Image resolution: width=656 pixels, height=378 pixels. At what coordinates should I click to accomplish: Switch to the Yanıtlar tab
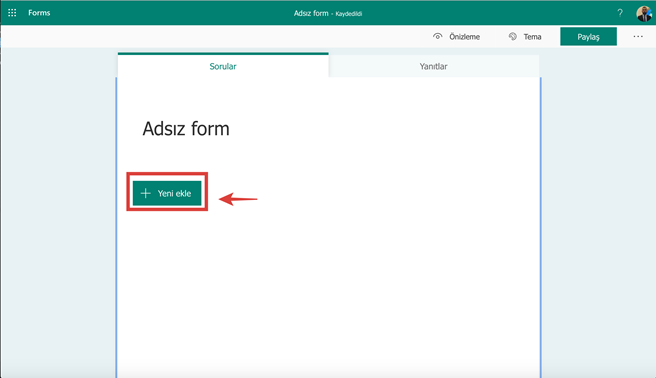tap(433, 66)
